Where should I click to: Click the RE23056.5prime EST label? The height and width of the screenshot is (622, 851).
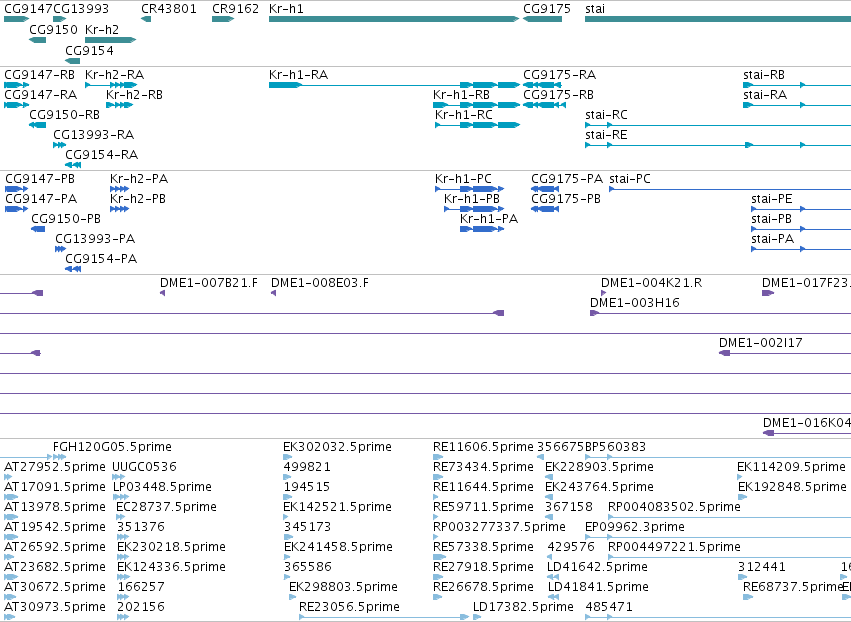349,607
